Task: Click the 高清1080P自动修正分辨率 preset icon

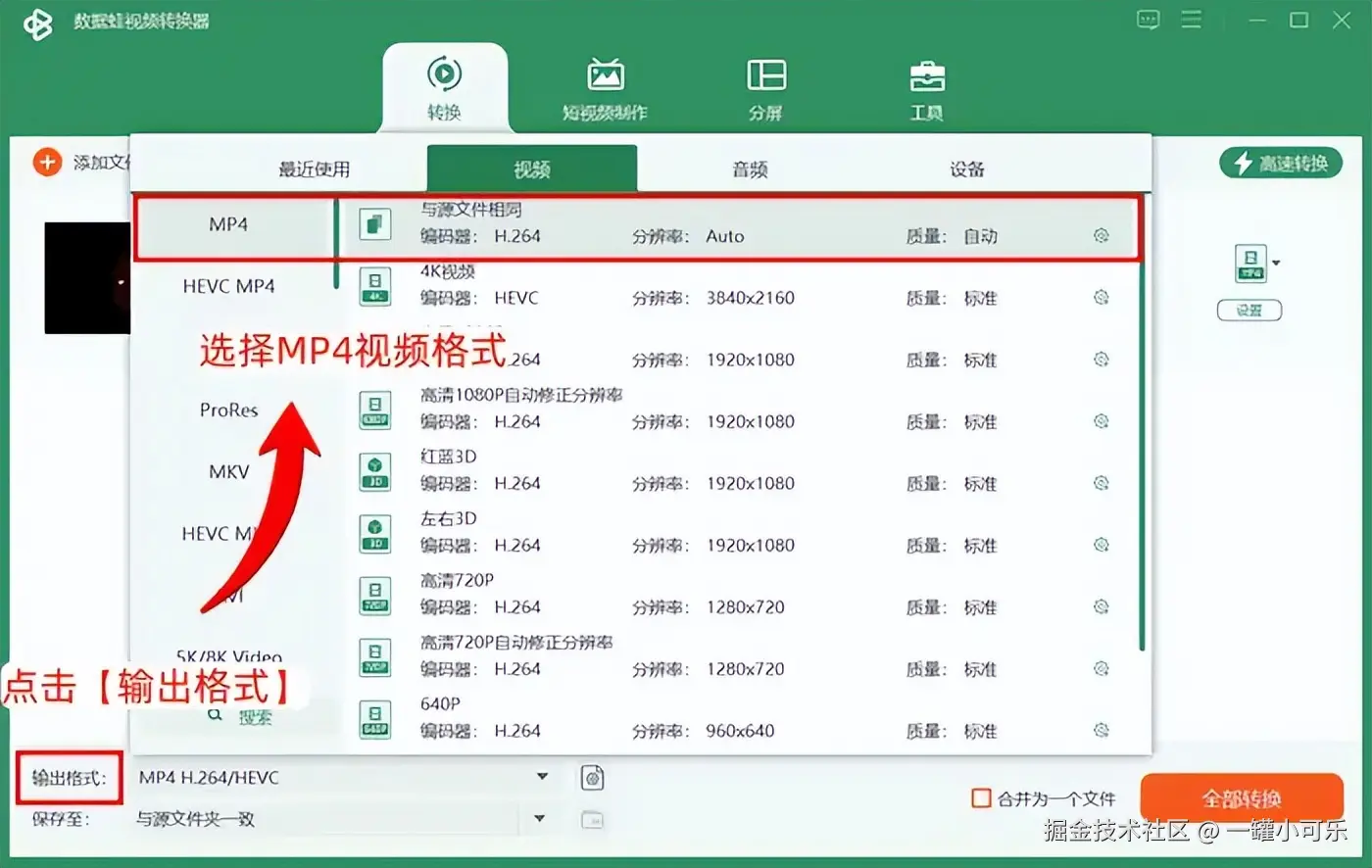Action: pos(374,410)
